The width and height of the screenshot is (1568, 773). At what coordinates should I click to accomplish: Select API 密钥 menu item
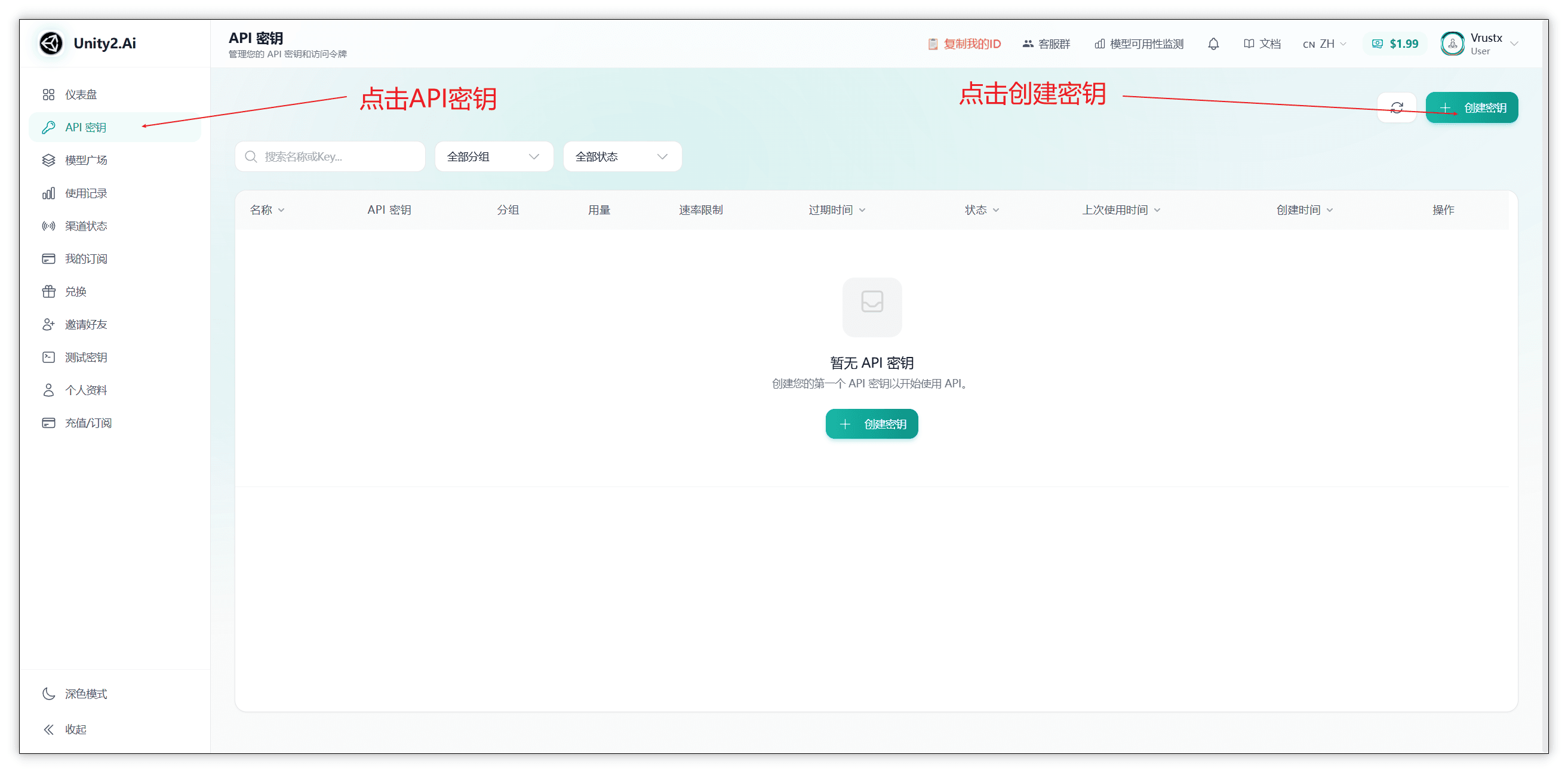(115, 127)
